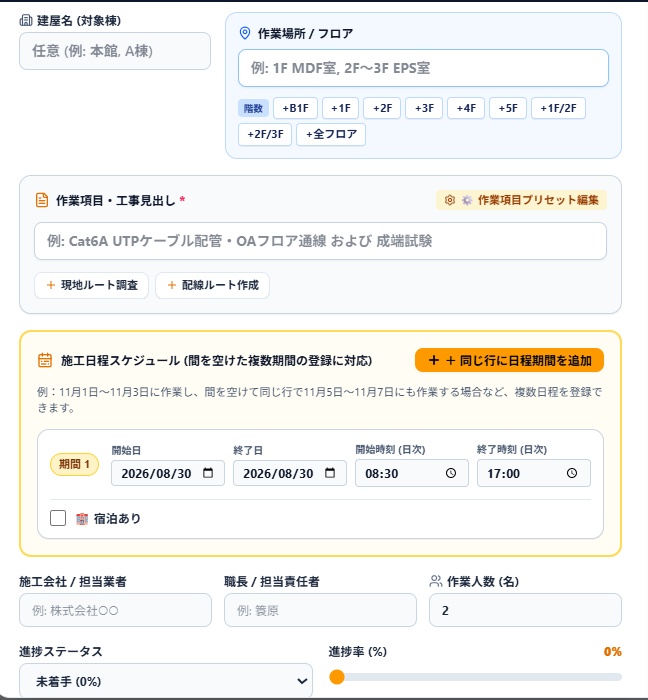The width and height of the screenshot is (648, 700).
Task: Focus the 作業人数 field showing 2
Action: tap(525, 610)
